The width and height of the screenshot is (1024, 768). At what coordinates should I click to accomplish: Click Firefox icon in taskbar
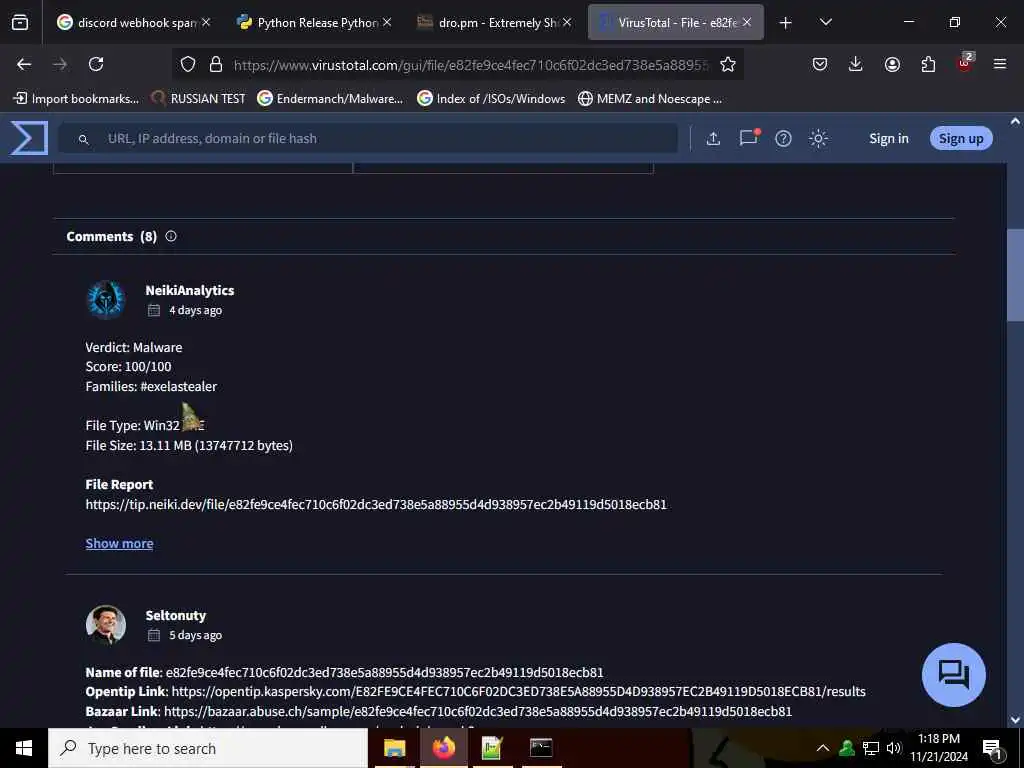coord(443,748)
